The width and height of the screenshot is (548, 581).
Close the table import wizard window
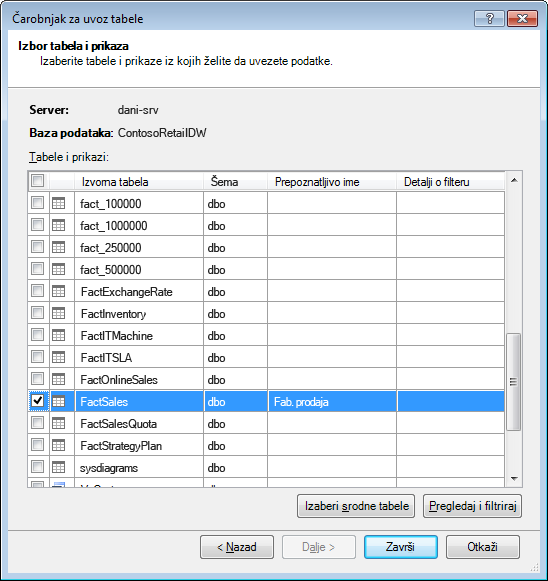522,19
